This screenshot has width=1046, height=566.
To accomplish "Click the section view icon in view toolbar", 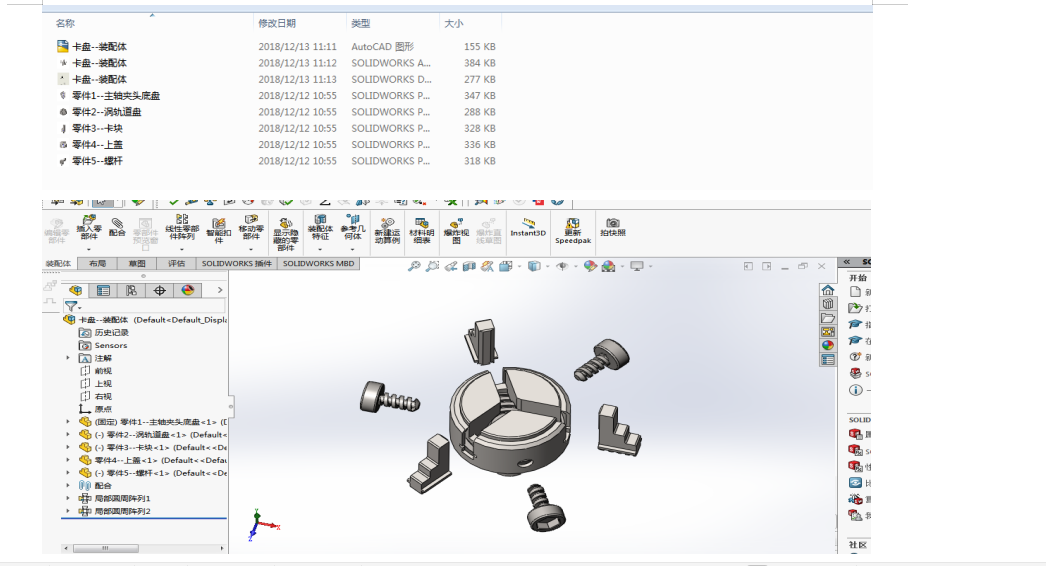I will [469, 266].
